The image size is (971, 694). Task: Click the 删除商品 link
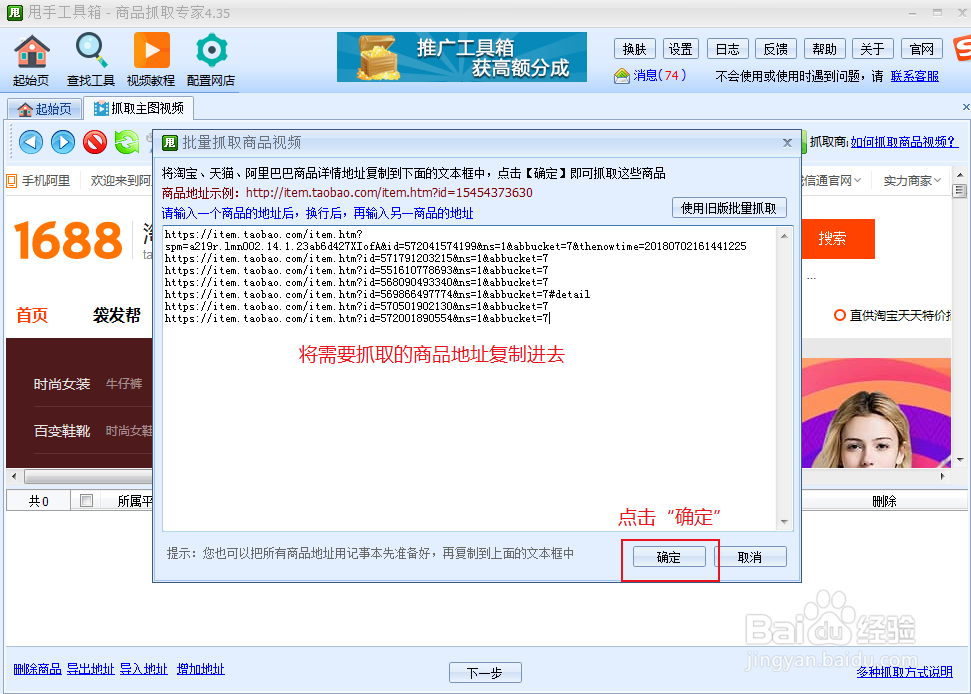[x=37, y=669]
